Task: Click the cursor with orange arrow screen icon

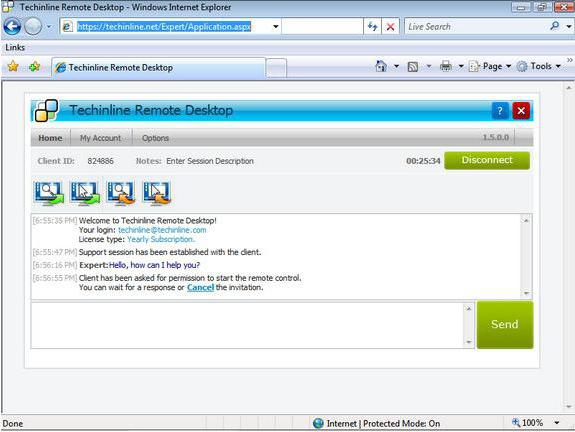Action: [x=157, y=192]
